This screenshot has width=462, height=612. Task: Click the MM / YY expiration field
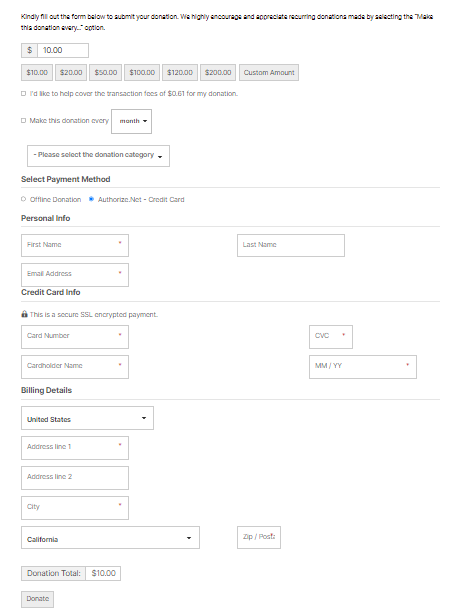coord(363,367)
